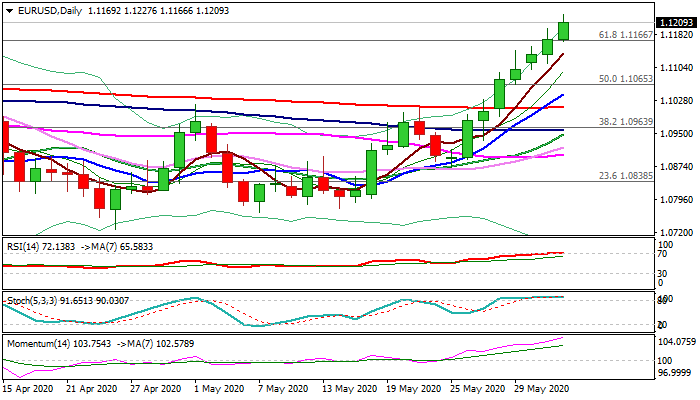Click the 13 May 2020 date marker
This screenshot has height=400, width=700.
350,389
